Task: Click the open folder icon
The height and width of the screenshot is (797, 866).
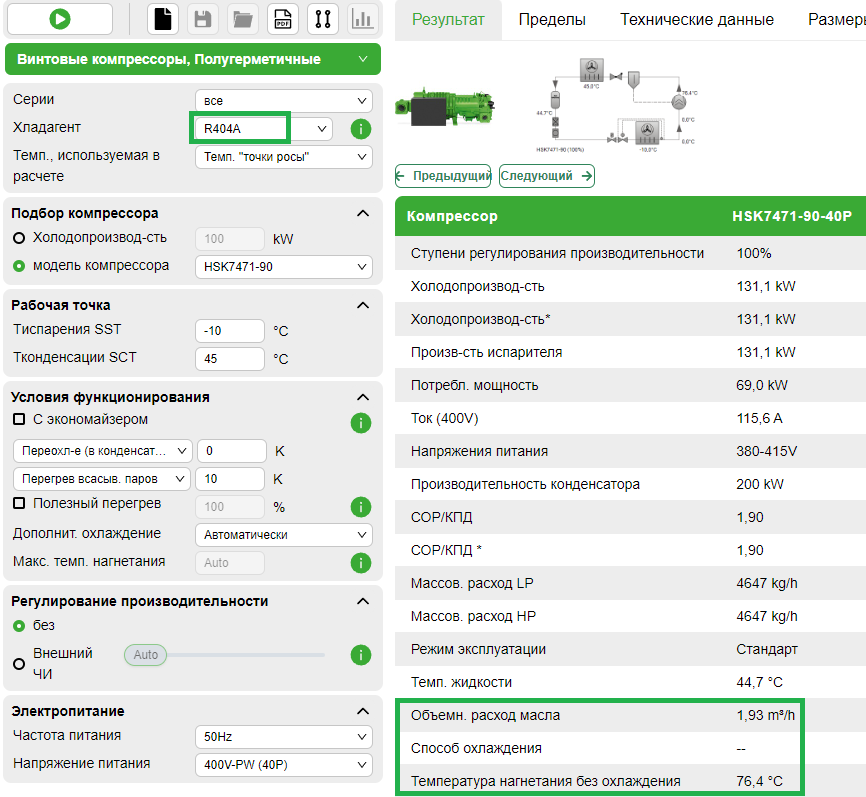Action: click(242, 19)
